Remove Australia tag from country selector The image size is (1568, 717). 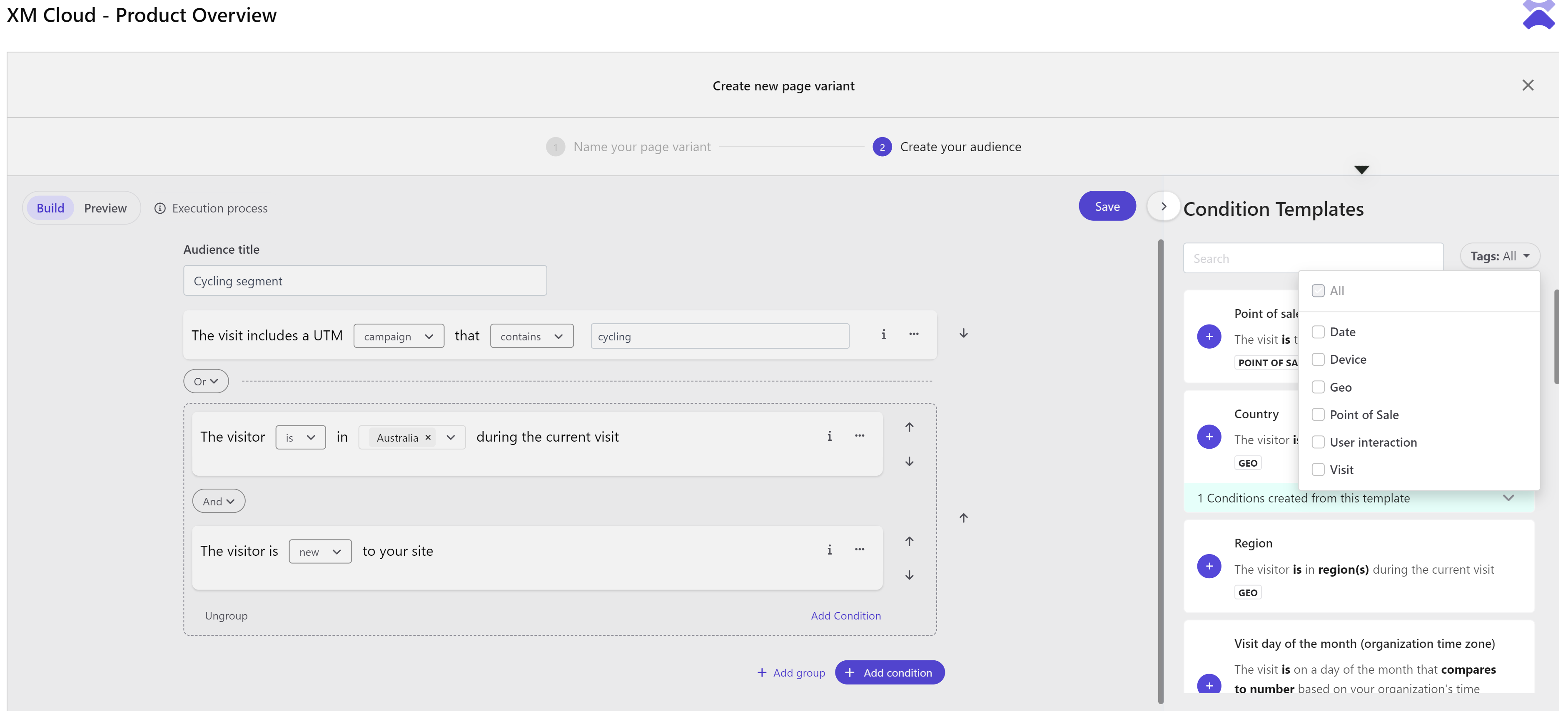tap(428, 437)
